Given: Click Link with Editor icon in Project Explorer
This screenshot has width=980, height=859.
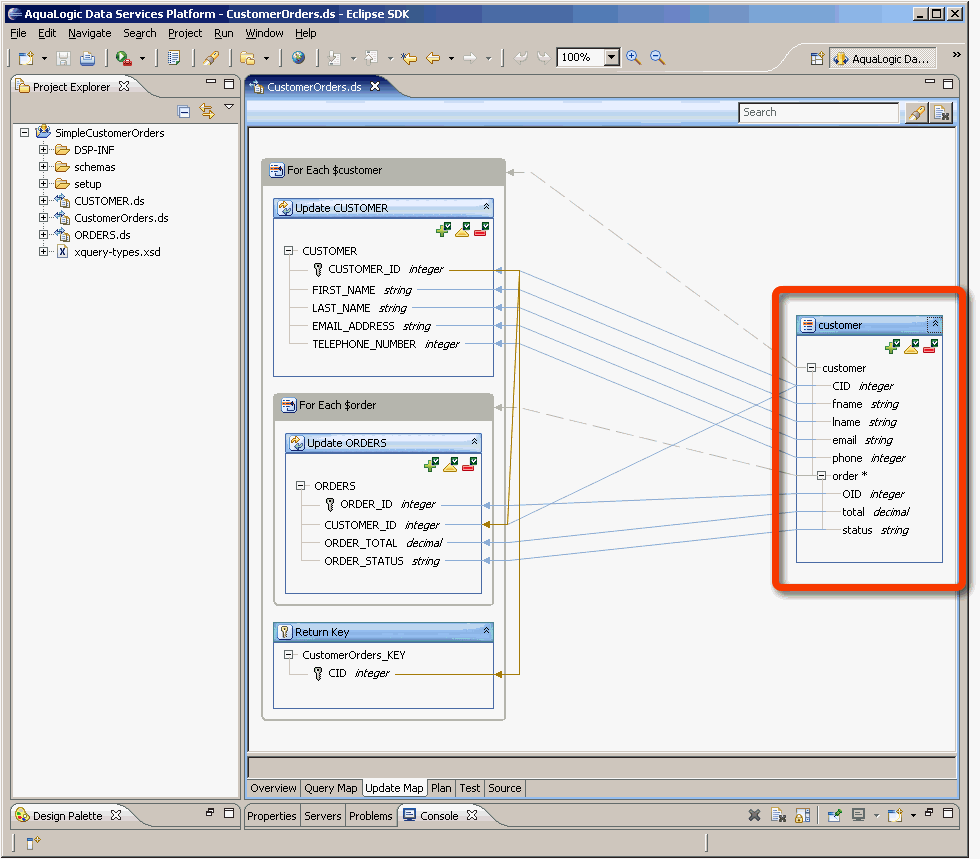Looking at the screenshot, I should pyautogui.click(x=207, y=111).
